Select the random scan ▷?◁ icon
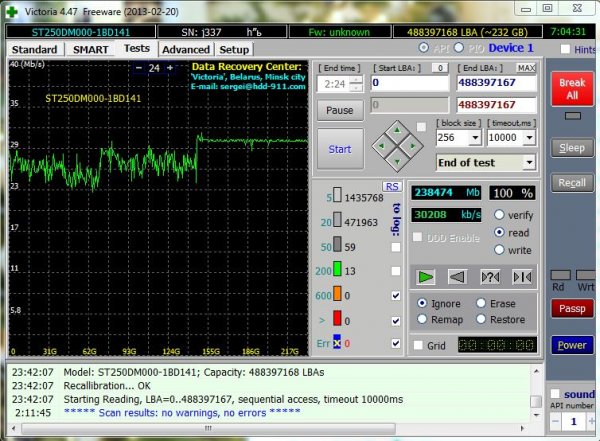 [490, 277]
